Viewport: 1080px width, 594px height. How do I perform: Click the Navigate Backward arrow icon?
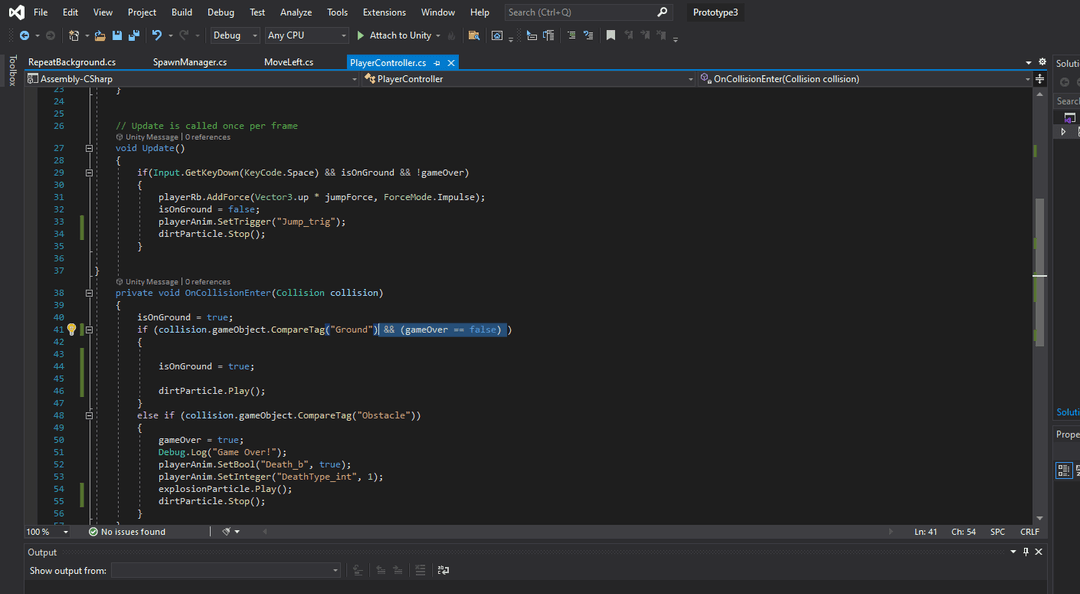24,36
